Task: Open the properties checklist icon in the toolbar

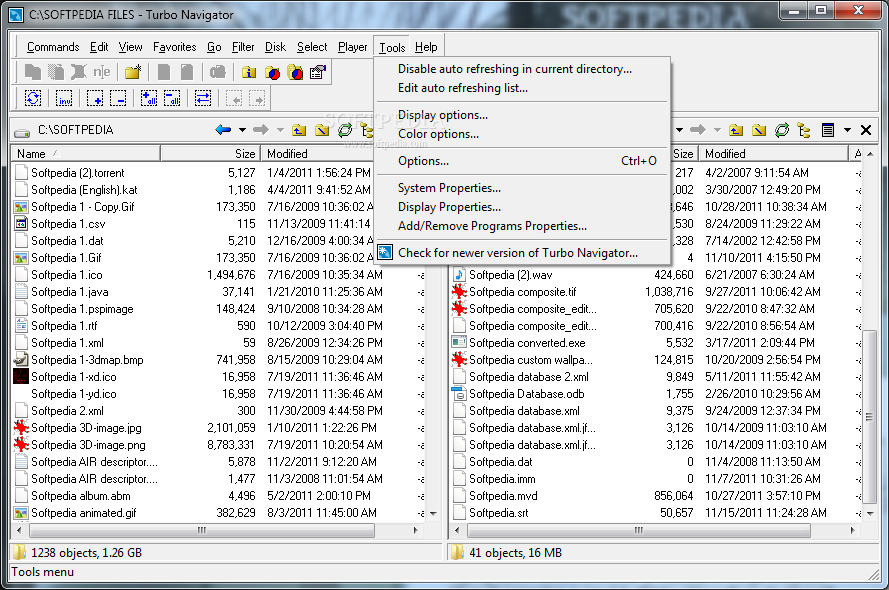Action: (x=318, y=72)
